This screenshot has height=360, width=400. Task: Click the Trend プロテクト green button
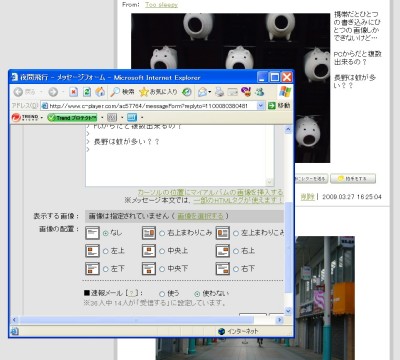click(72, 118)
